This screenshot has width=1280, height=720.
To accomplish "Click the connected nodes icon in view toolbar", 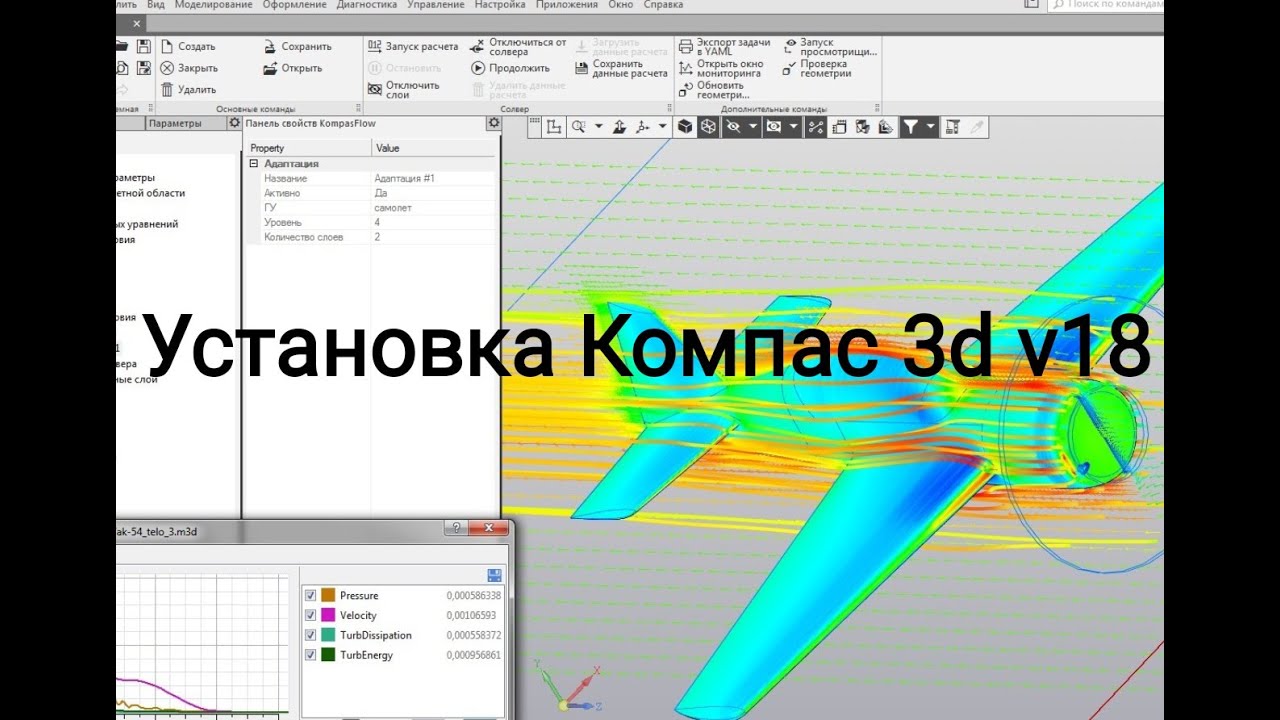I will coord(815,127).
